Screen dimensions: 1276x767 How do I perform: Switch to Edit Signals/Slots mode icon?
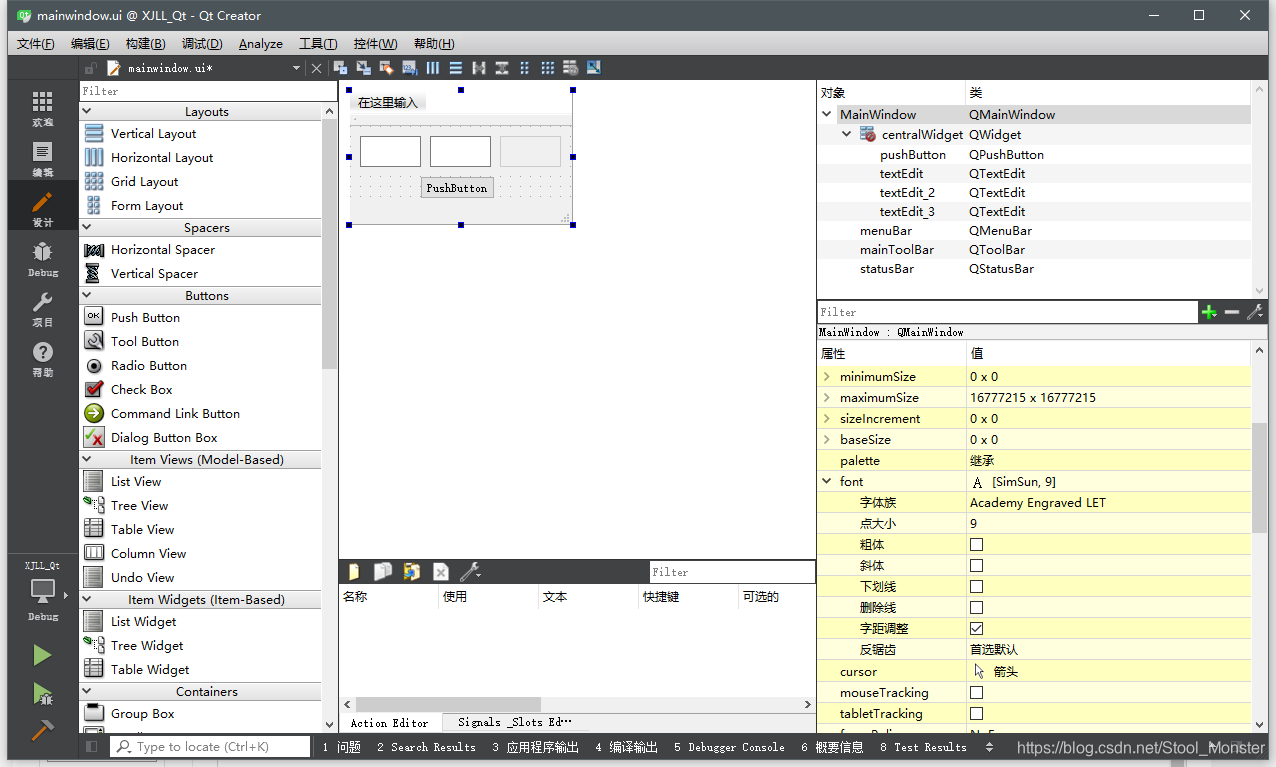coord(364,68)
